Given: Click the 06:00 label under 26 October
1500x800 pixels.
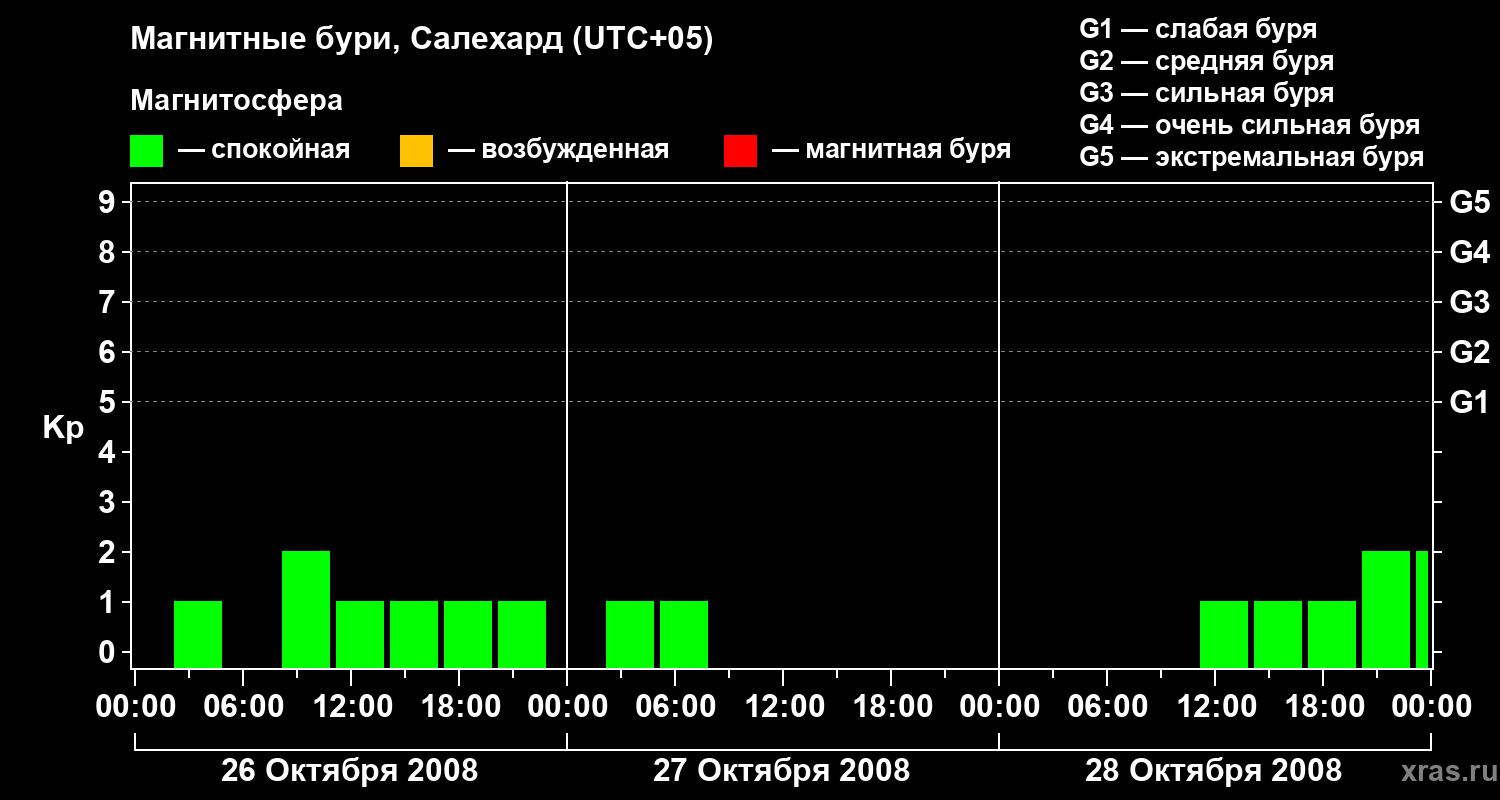Looking at the screenshot, I should point(242,706).
